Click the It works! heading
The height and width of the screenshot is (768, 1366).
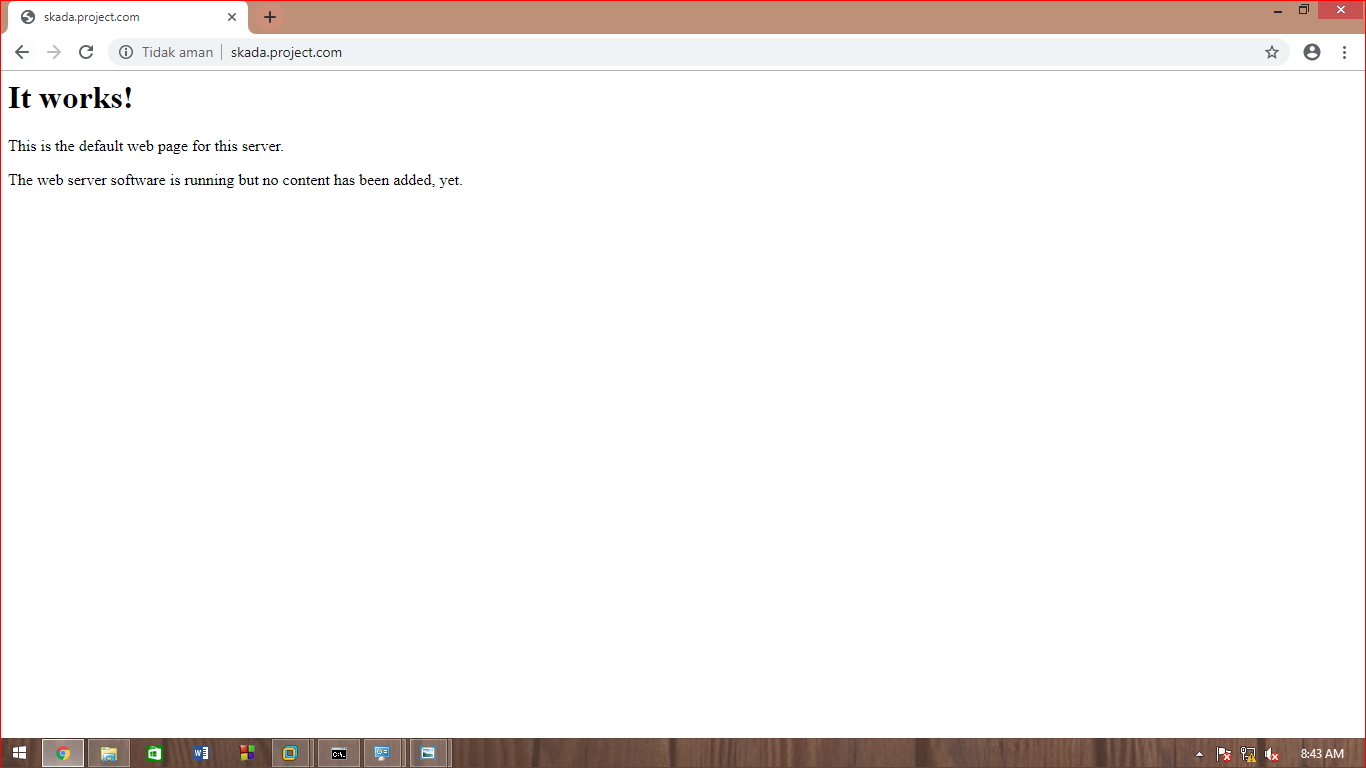coord(70,98)
